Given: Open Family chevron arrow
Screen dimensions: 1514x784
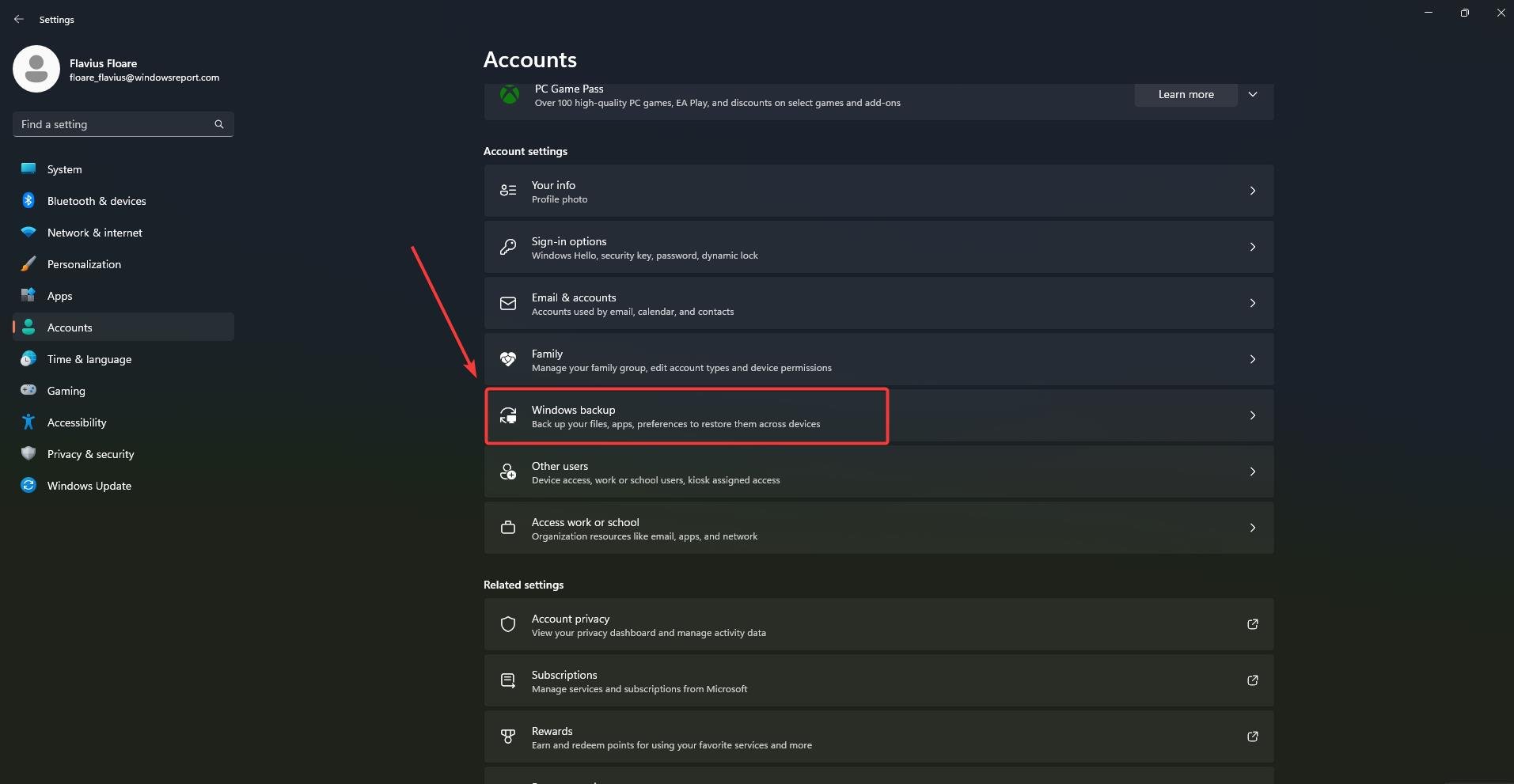Looking at the screenshot, I should [x=1253, y=359].
